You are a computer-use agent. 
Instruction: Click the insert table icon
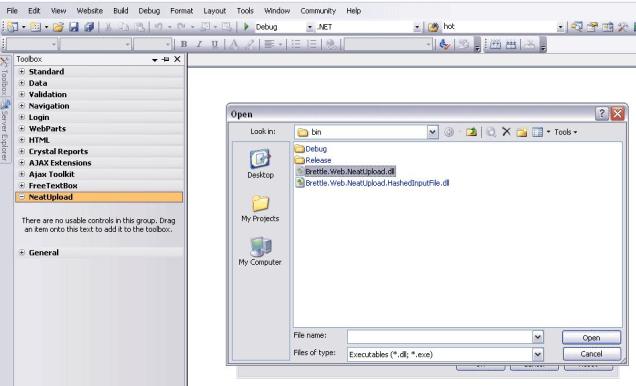pyautogui.click(x=495, y=44)
